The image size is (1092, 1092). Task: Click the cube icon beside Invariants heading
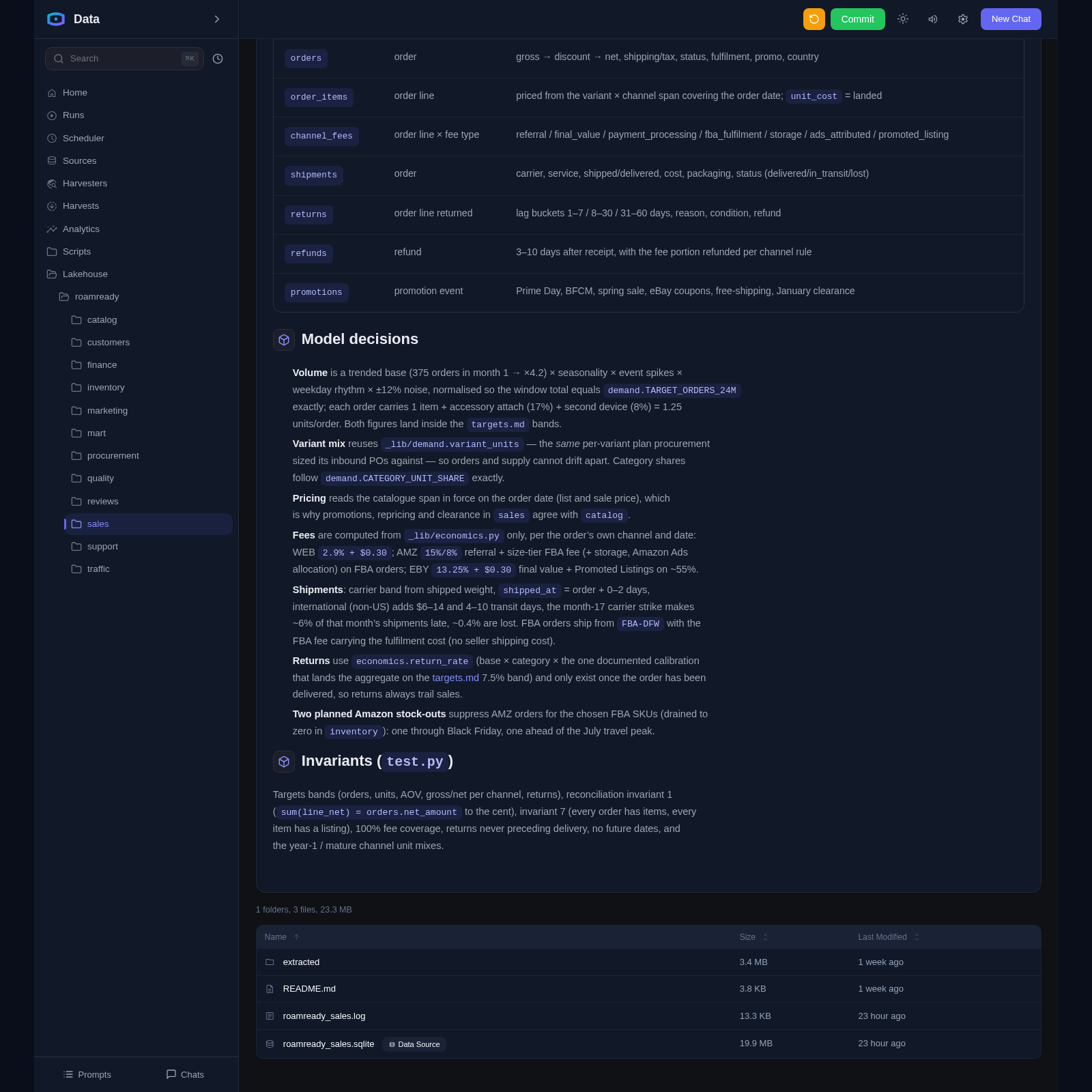[284, 762]
